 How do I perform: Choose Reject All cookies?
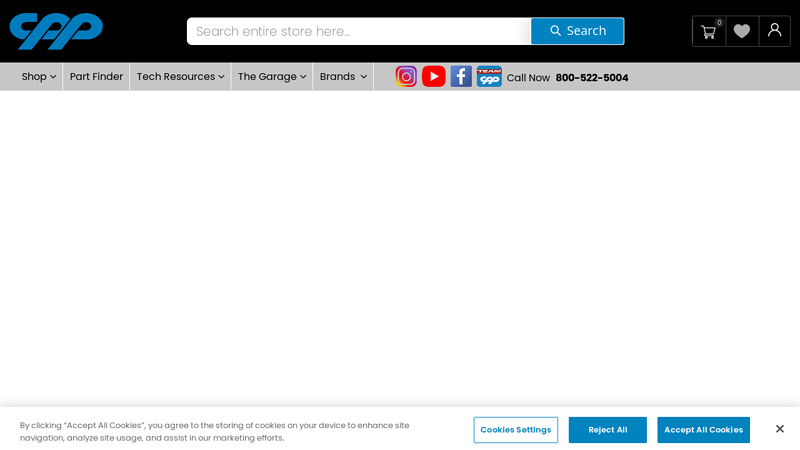point(607,430)
